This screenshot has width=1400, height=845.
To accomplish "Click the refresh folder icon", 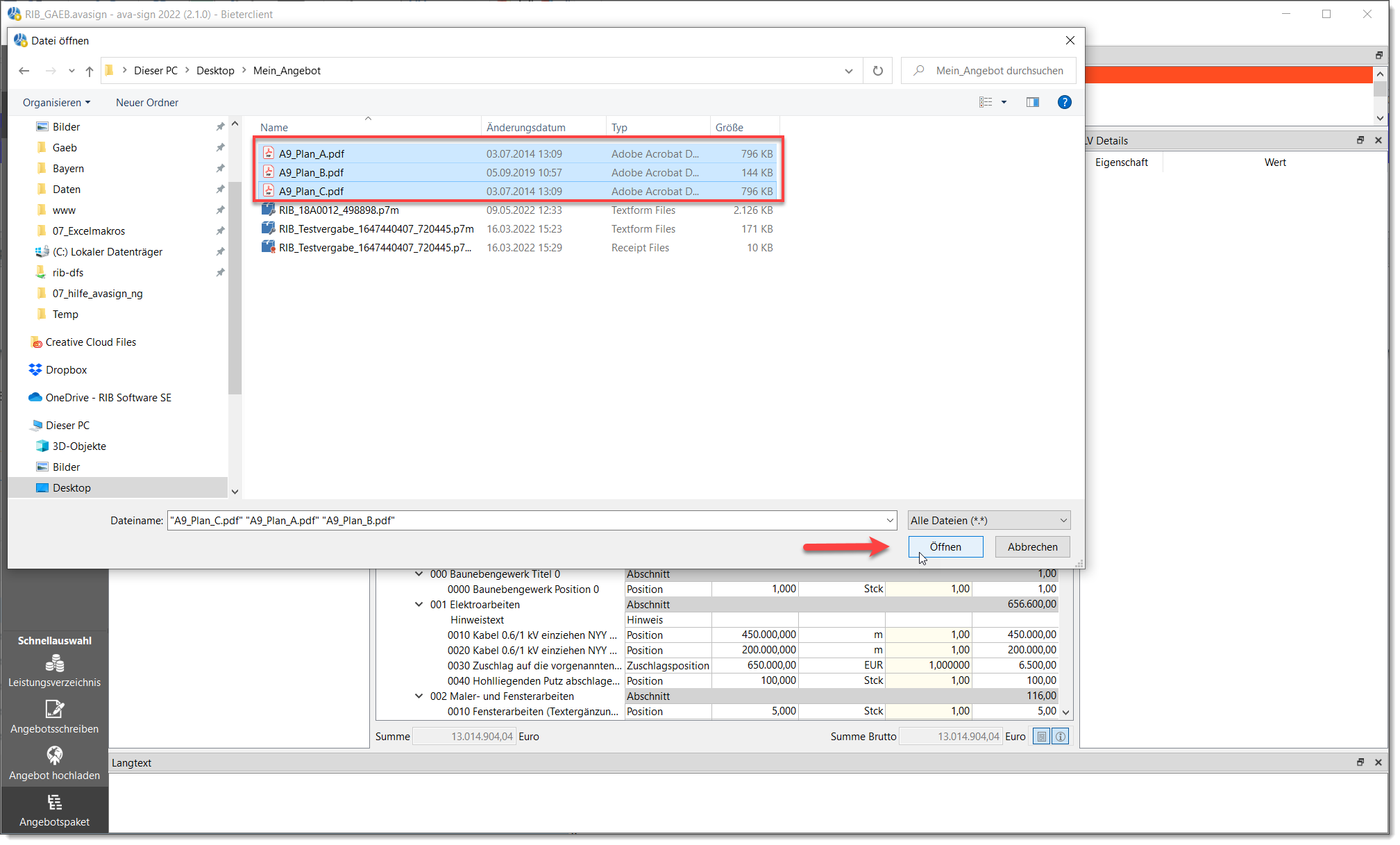I will point(878,71).
